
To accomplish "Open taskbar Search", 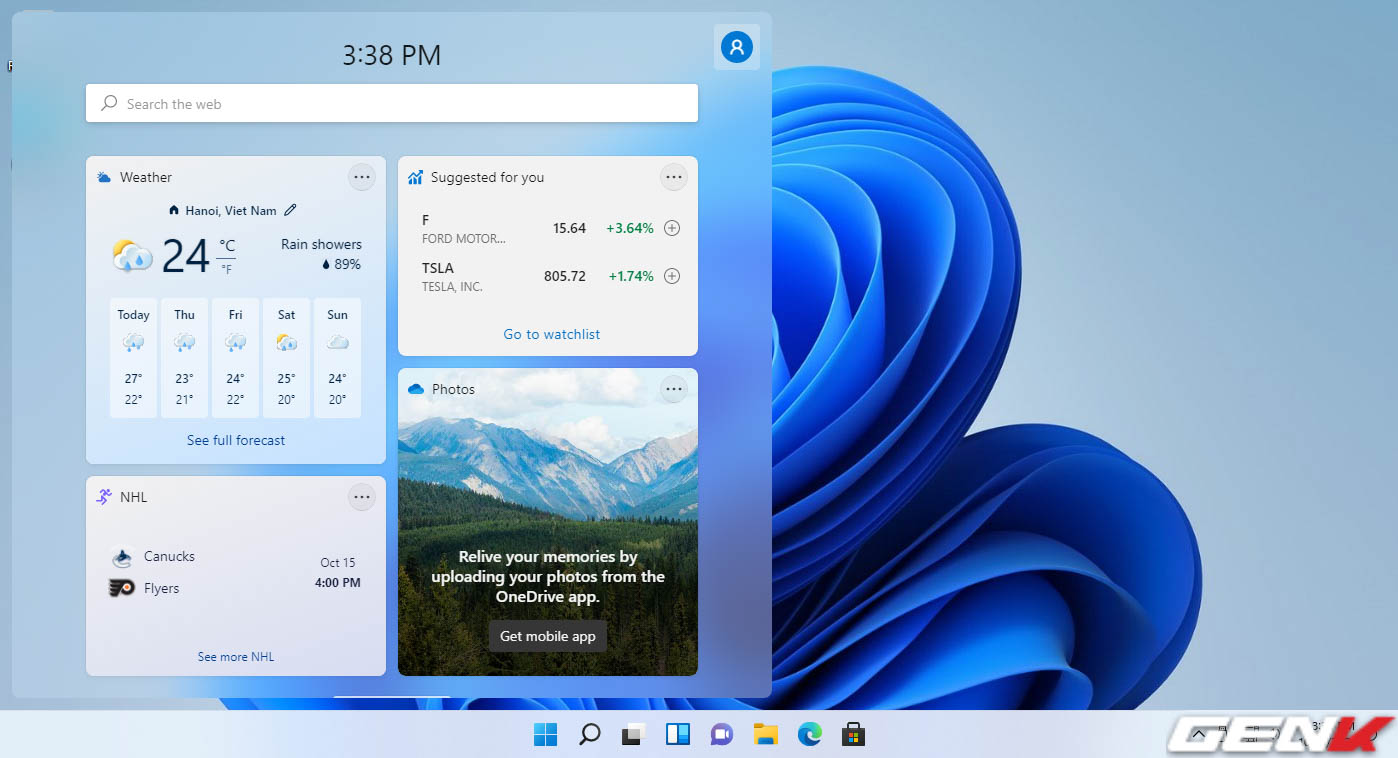I will coord(589,734).
